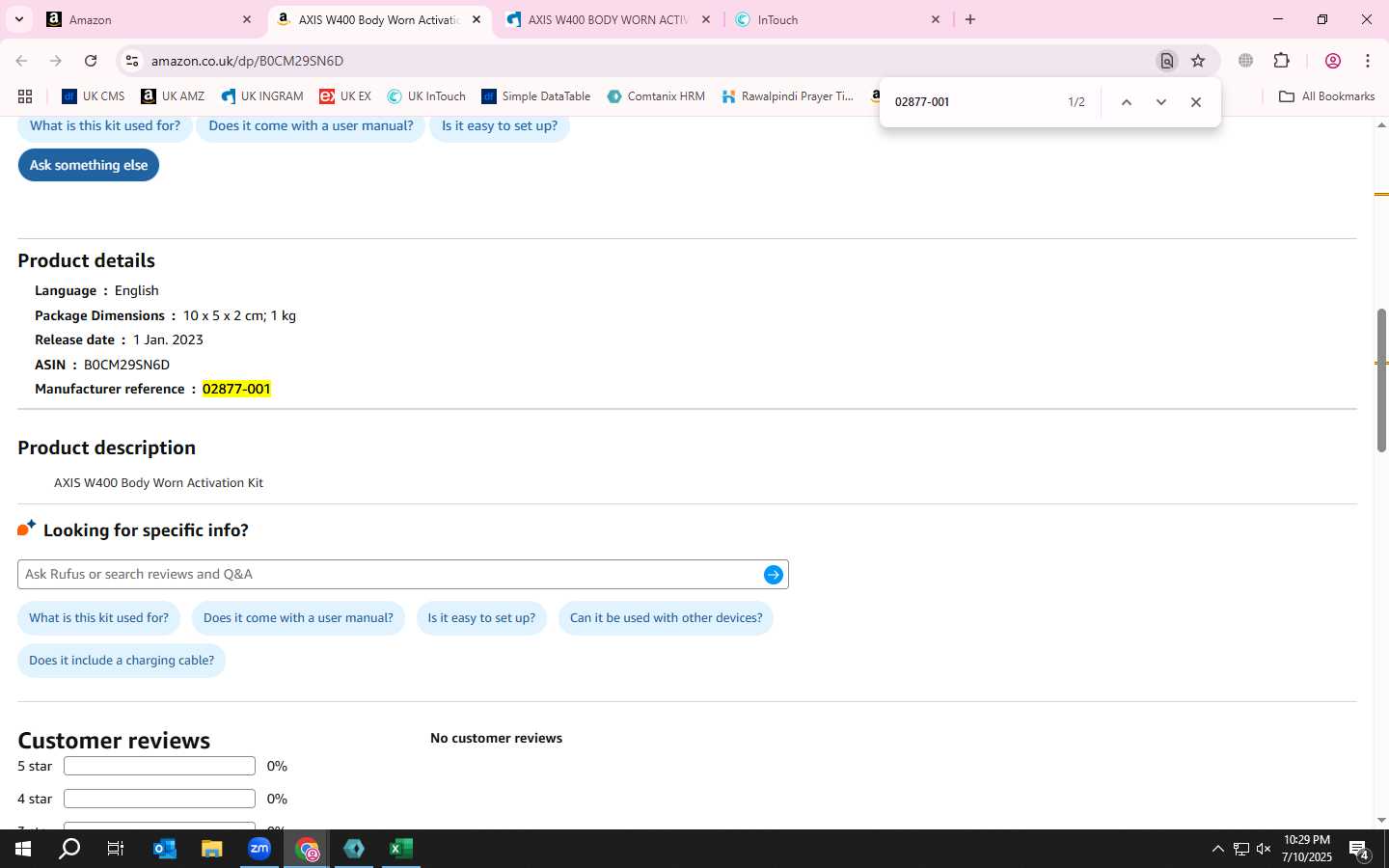Viewport: 1389px width, 868px height.
Task: Click the address bar URL
Action: (247, 61)
